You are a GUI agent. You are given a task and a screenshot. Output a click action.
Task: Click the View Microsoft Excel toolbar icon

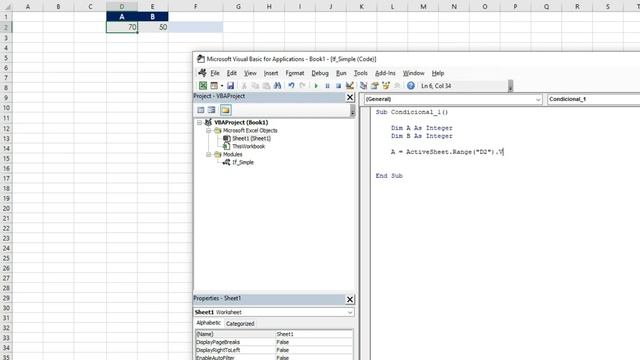click(203, 86)
